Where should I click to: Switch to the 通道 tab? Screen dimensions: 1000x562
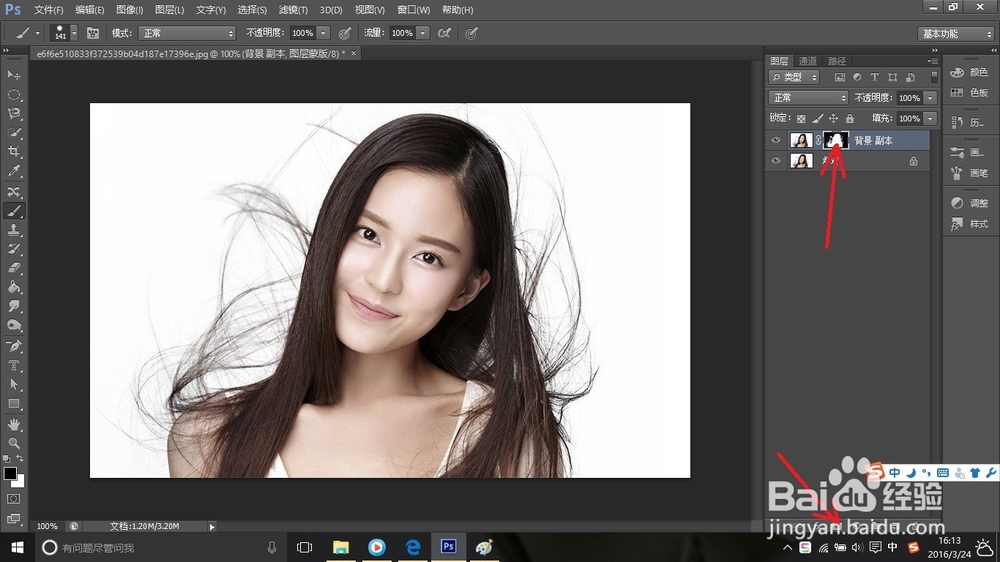click(x=808, y=61)
